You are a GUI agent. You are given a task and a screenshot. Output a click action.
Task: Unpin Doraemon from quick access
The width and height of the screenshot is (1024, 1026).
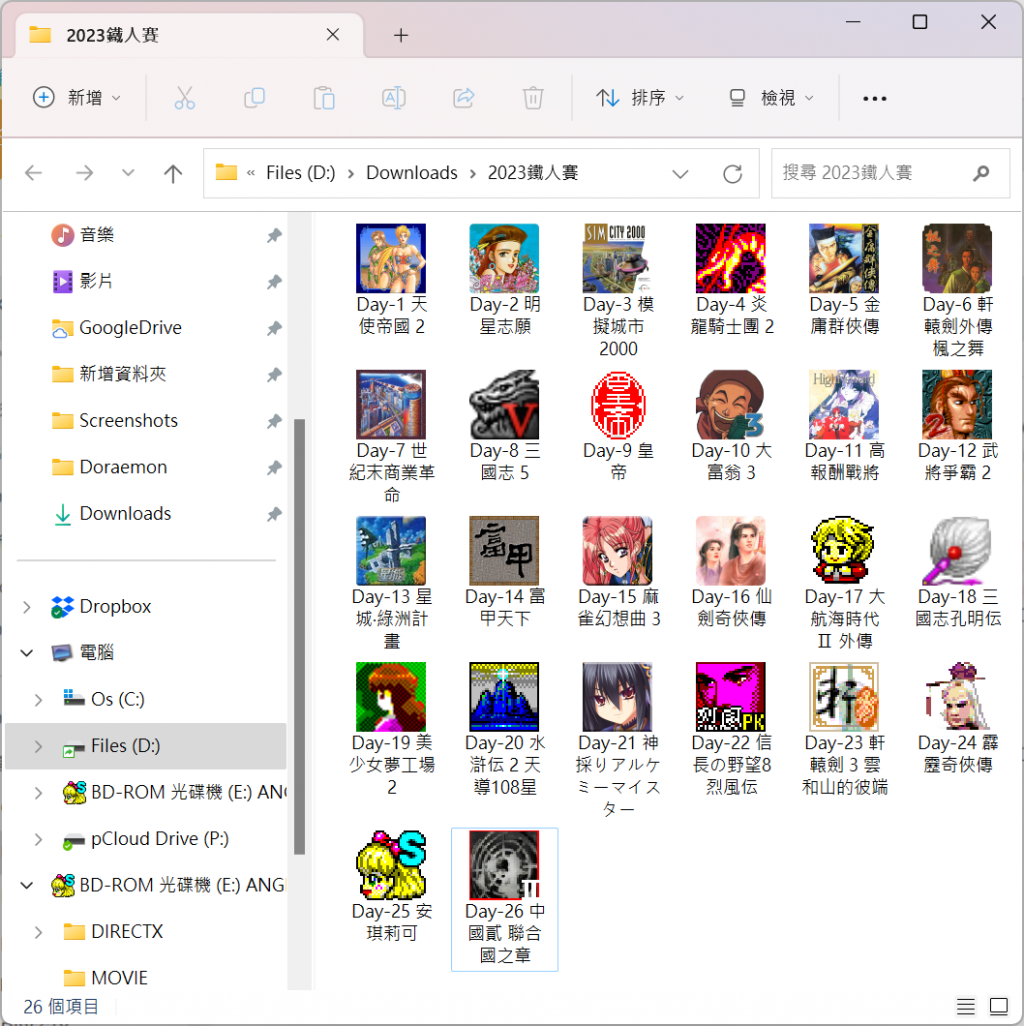[x=274, y=468]
